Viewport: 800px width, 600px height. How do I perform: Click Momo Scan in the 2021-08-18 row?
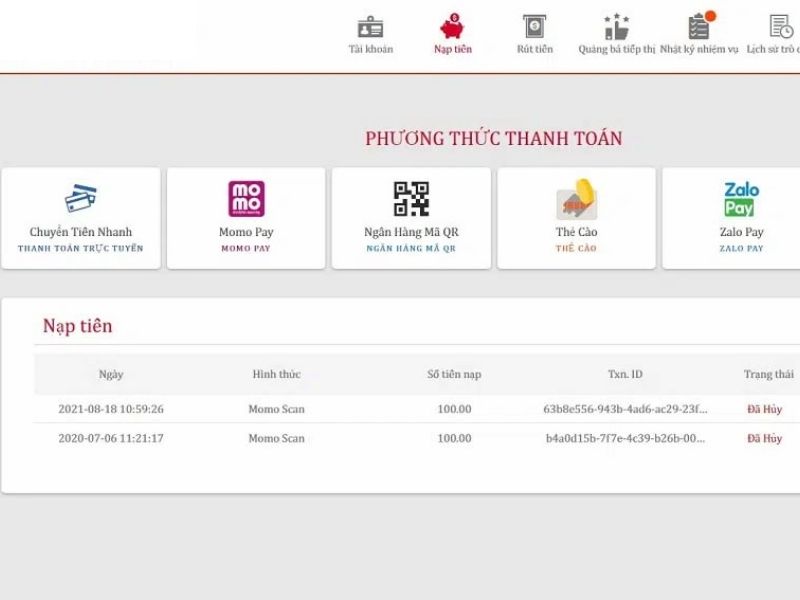click(x=277, y=409)
